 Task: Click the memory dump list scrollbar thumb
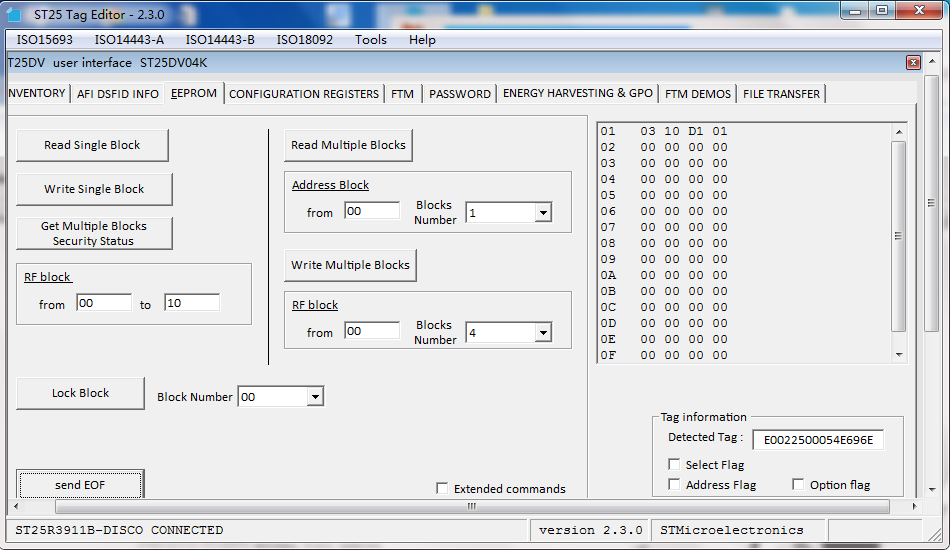(x=899, y=236)
